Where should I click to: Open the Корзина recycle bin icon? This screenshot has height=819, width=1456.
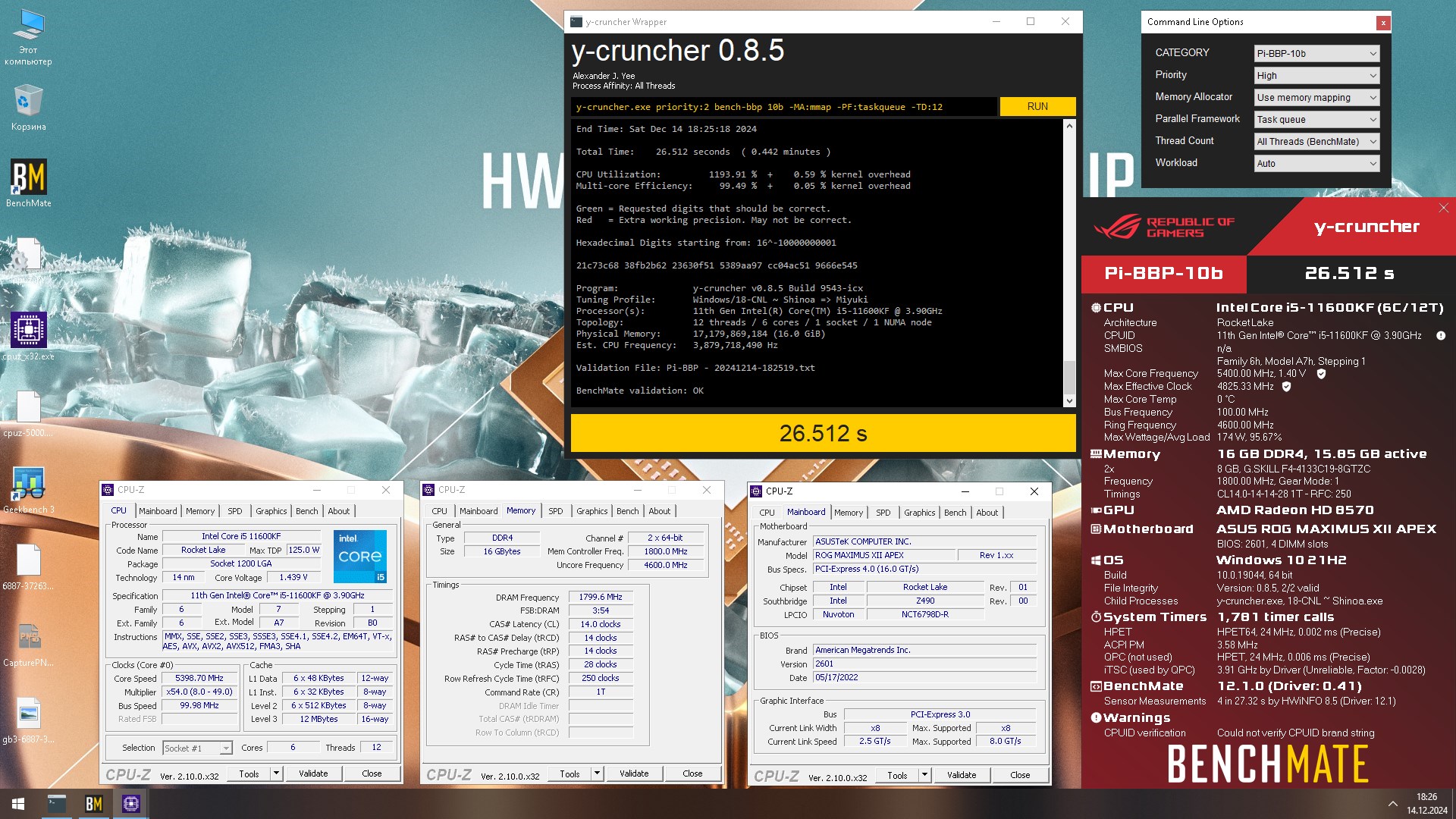click(28, 107)
